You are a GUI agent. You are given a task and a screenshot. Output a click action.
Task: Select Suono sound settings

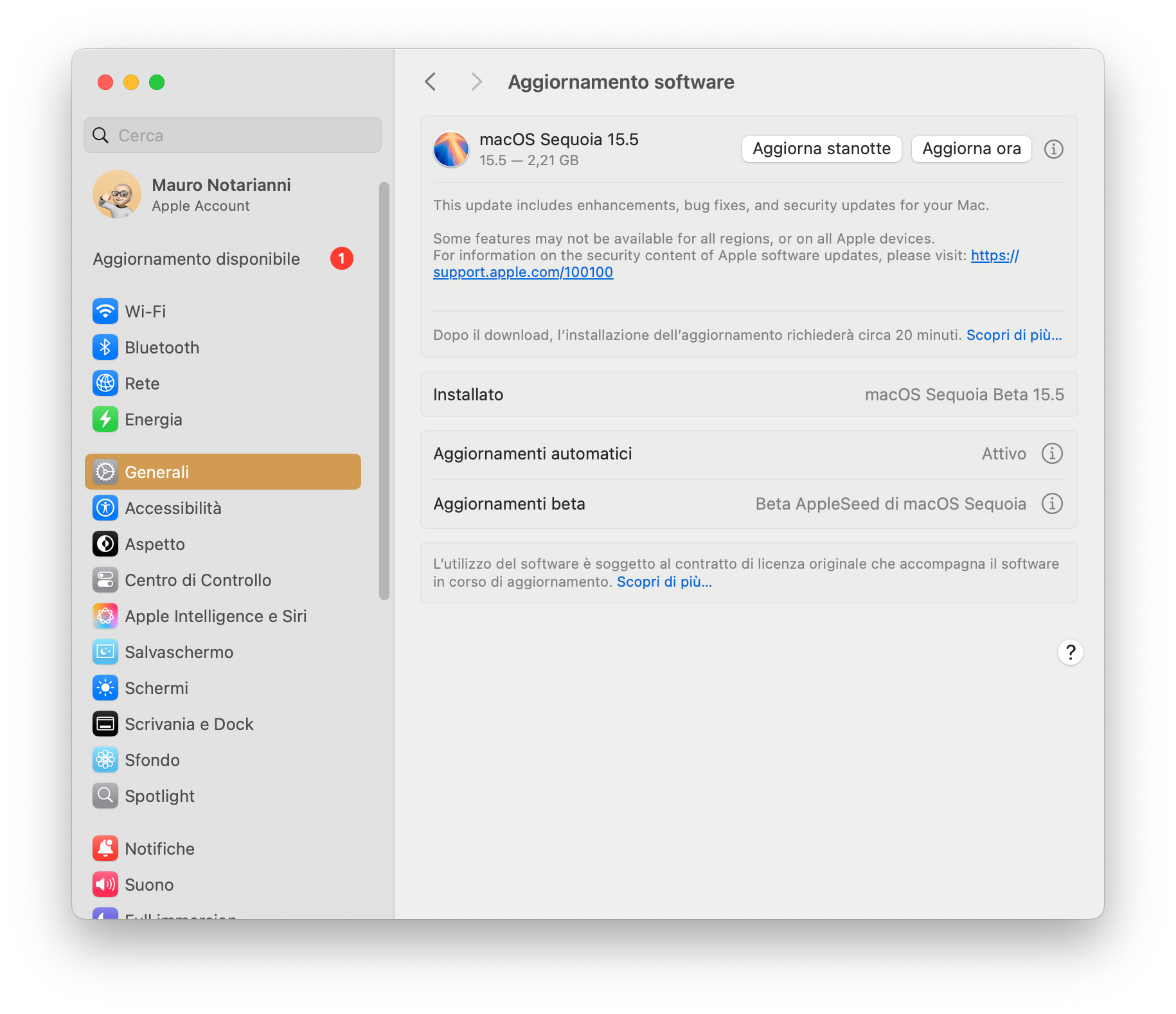coord(222,885)
